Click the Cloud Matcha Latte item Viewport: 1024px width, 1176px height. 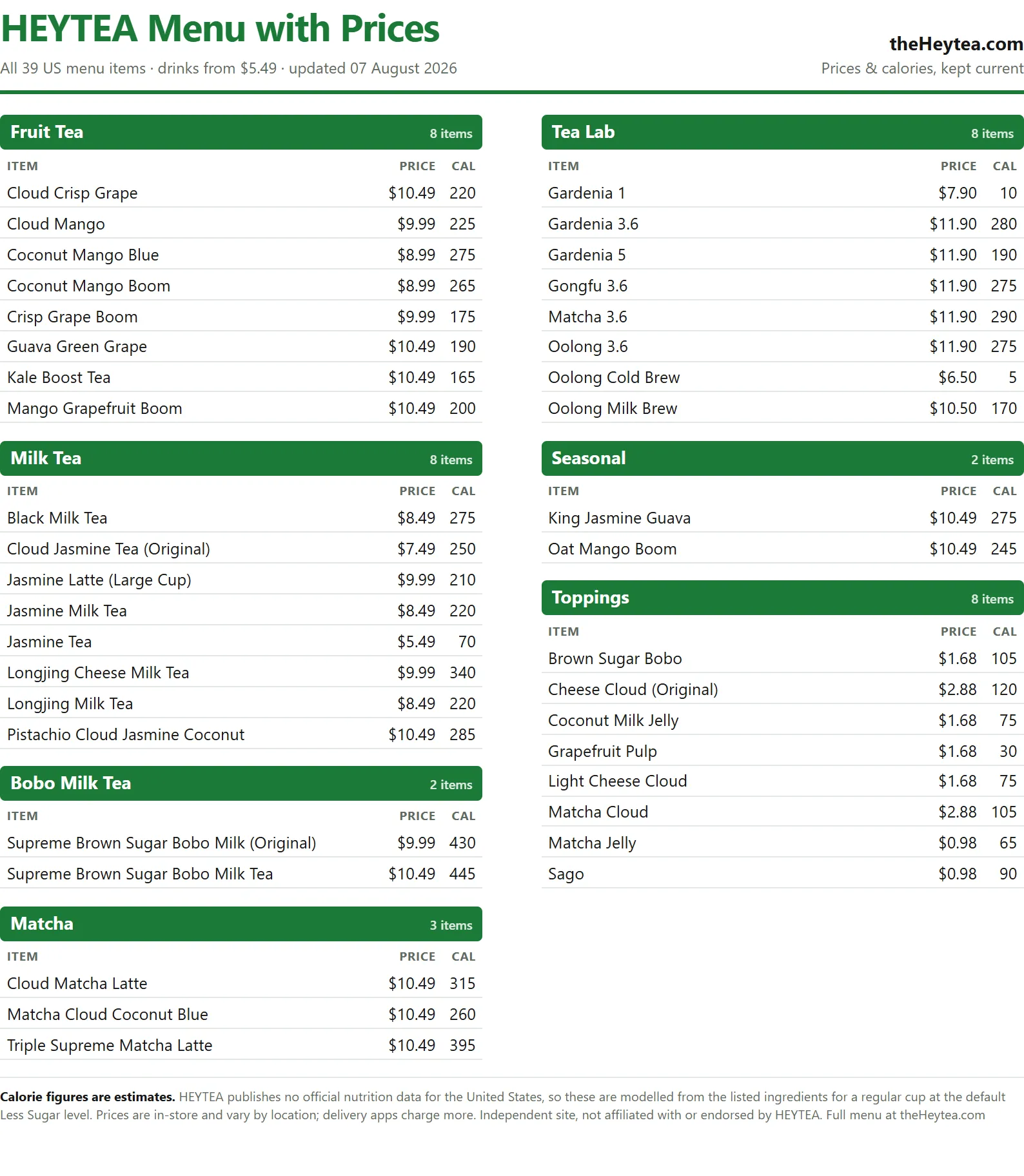pyautogui.click(x=241, y=983)
